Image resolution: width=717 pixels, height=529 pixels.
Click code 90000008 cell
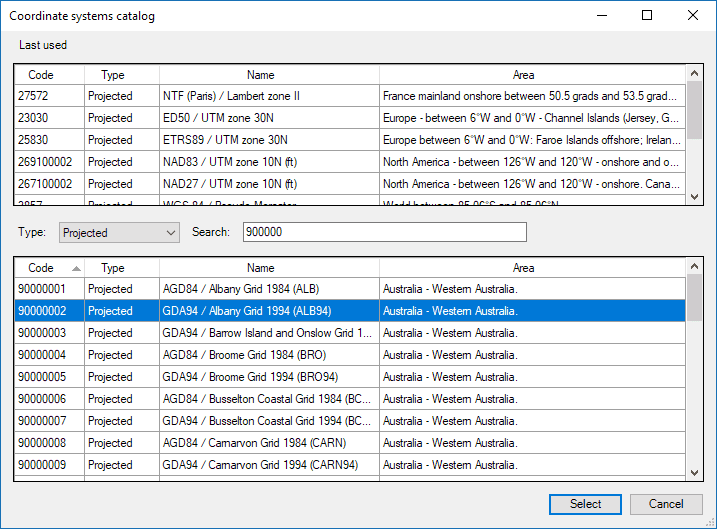(49, 443)
